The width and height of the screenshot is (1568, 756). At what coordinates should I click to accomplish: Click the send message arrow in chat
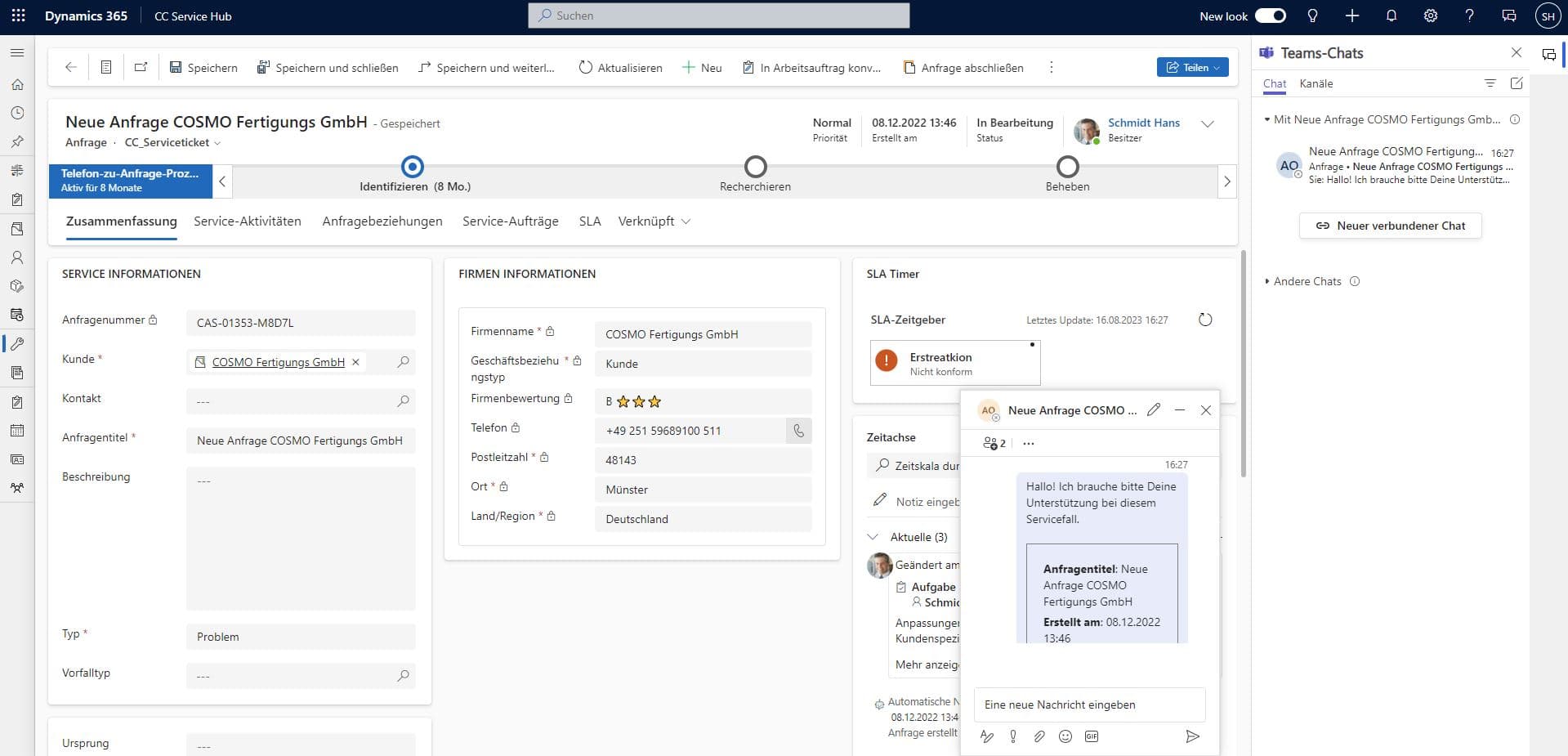tap(1192, 736)
